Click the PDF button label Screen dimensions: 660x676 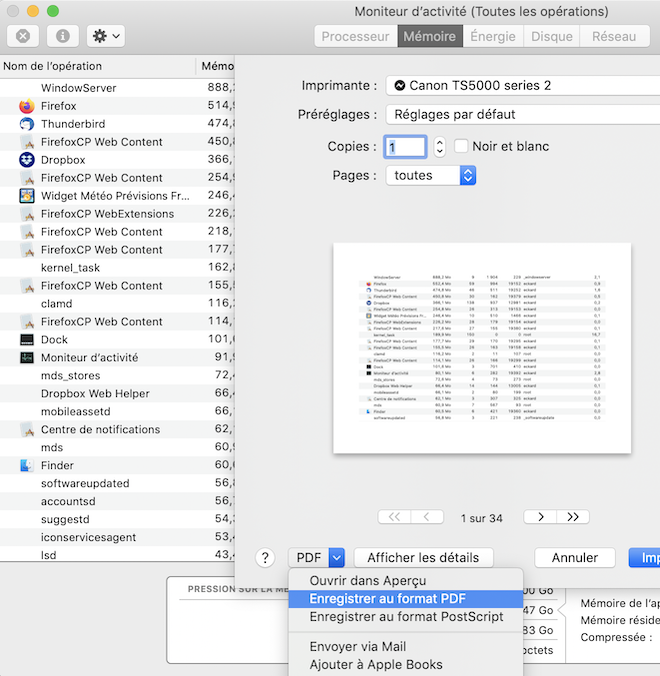[x=309, y=558]
